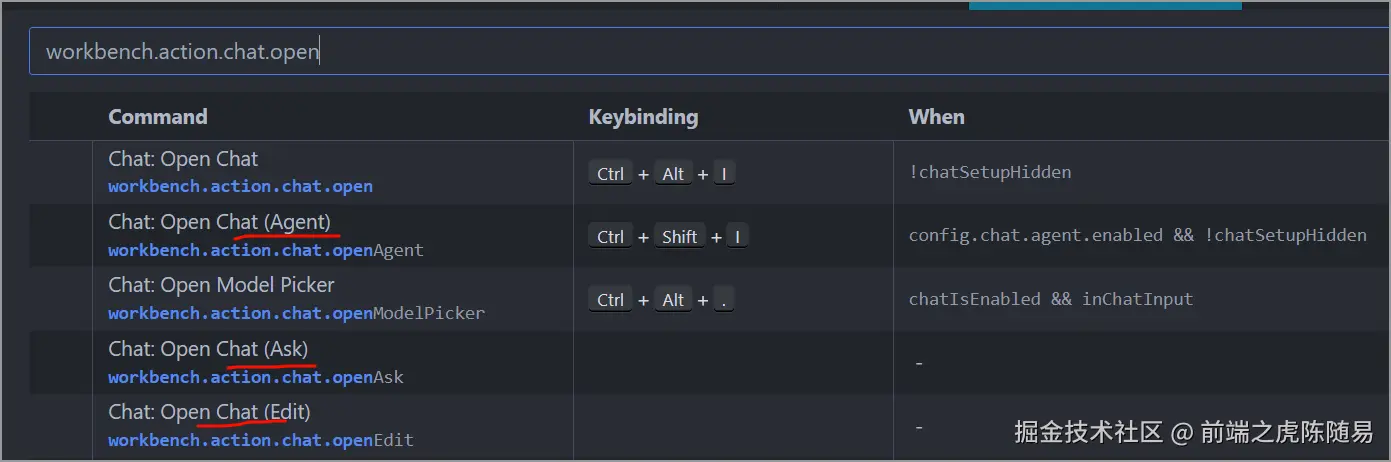Select the "Chat: Open Chat (Agent)" command
The width and height of the screenshot is (1391, 462).
tap(219, 222)
